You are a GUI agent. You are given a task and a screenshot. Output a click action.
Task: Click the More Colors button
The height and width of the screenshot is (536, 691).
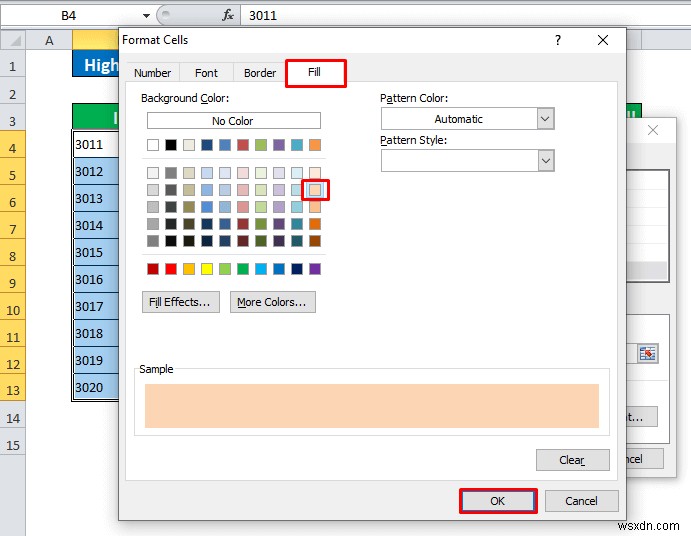[273, 302]
